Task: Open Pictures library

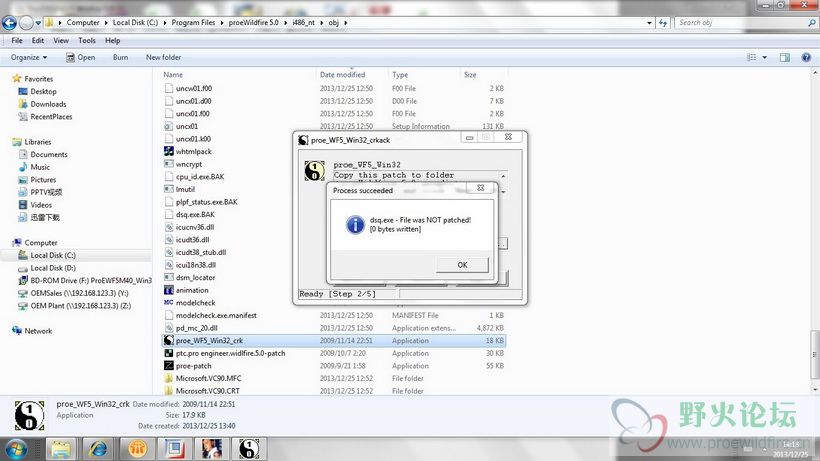Action: click(43, 179)
